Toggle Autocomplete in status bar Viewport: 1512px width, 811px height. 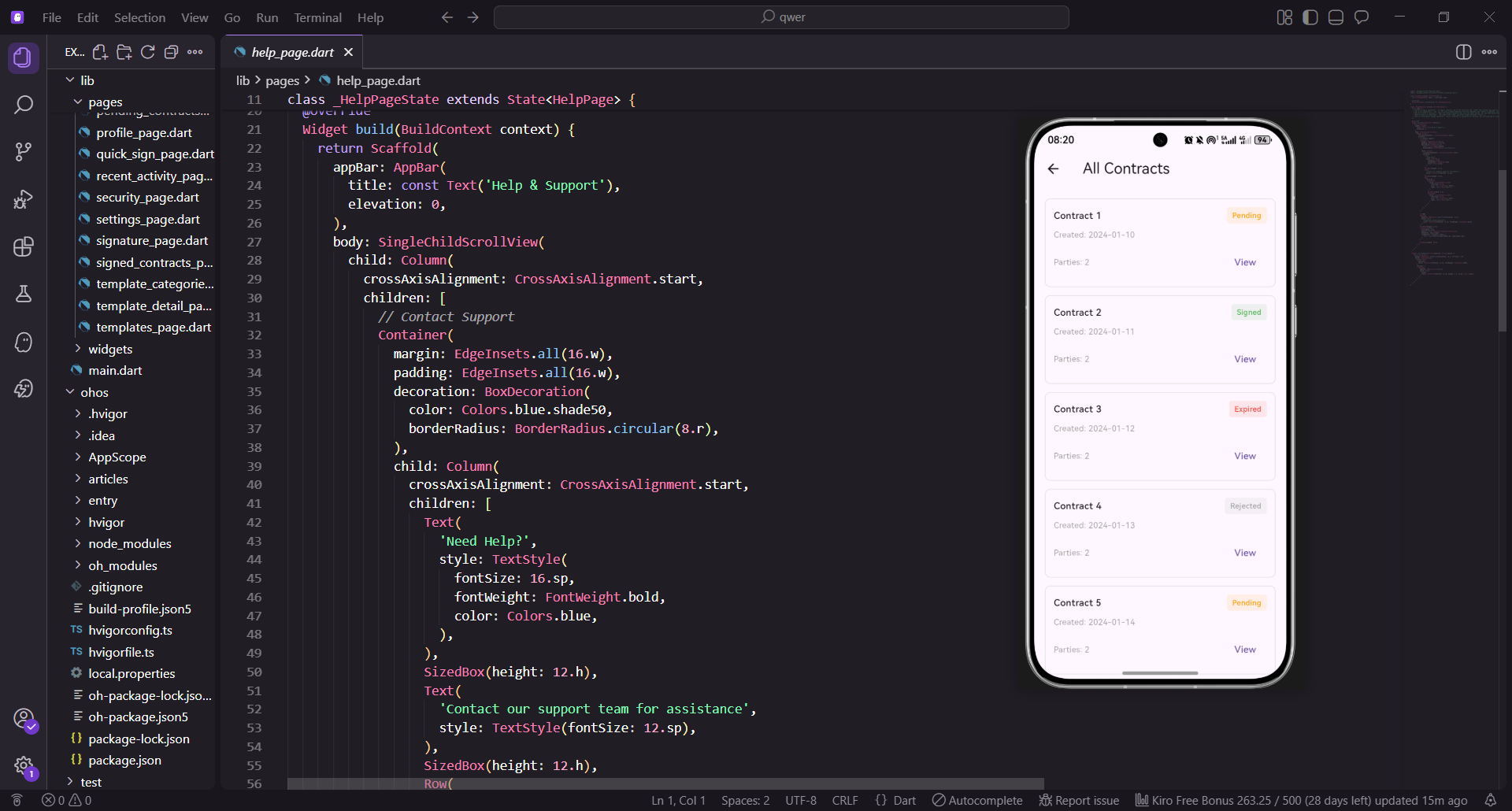point(977,800)
